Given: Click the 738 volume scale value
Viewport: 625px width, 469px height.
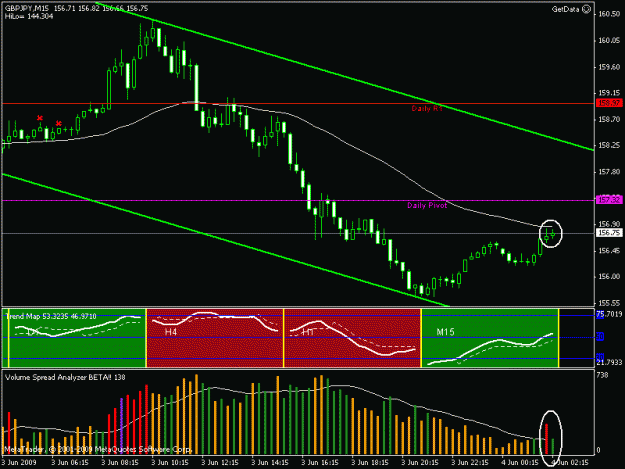Looking at the screenshot, I should [x=602, y=375].
